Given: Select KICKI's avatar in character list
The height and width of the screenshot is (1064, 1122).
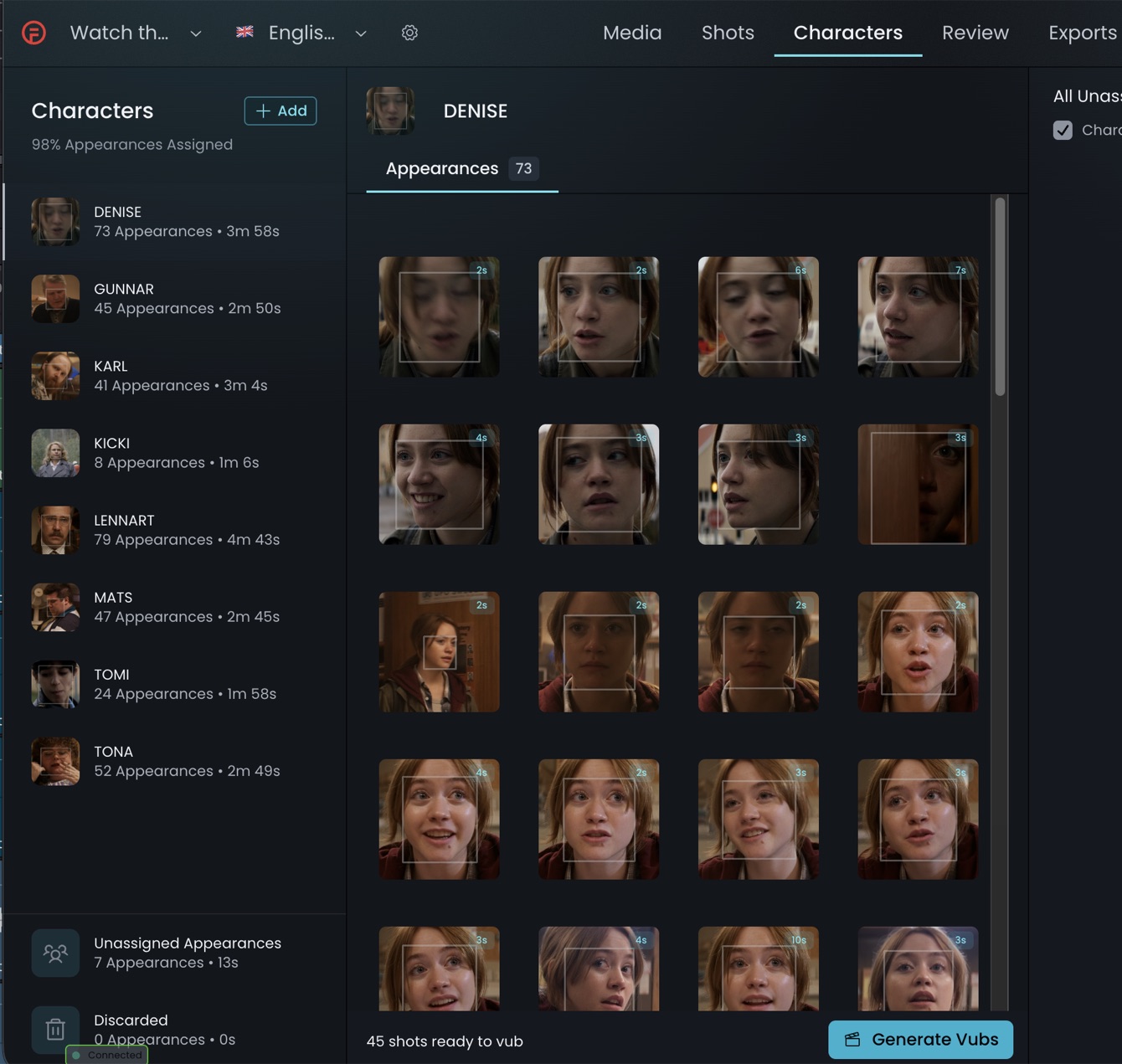Looking at the screenshot, I should pyautogui.click(x=55, y=453).
